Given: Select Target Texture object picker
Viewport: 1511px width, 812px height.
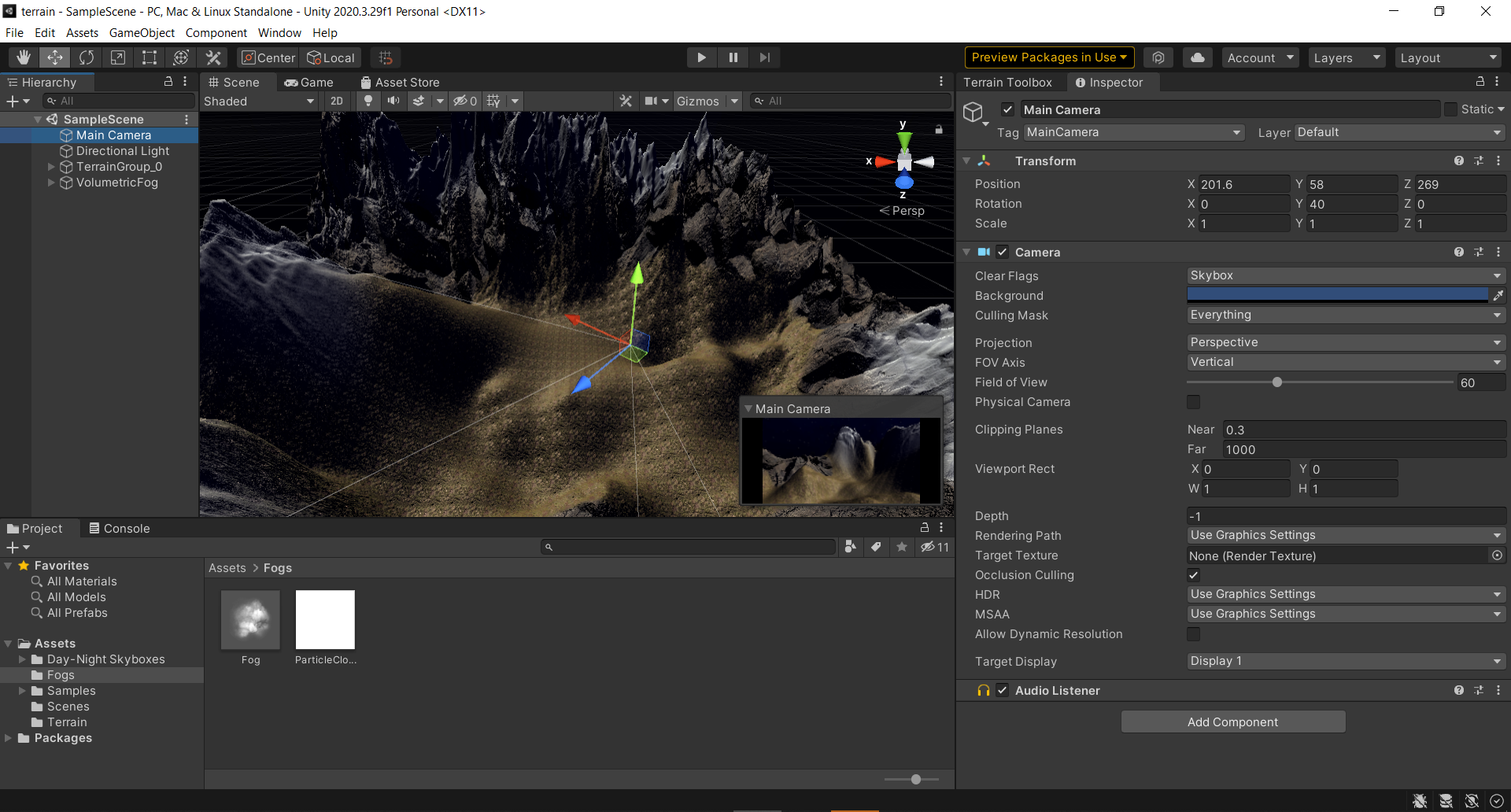Looking at the screenshot, I should click(1497, 555).
